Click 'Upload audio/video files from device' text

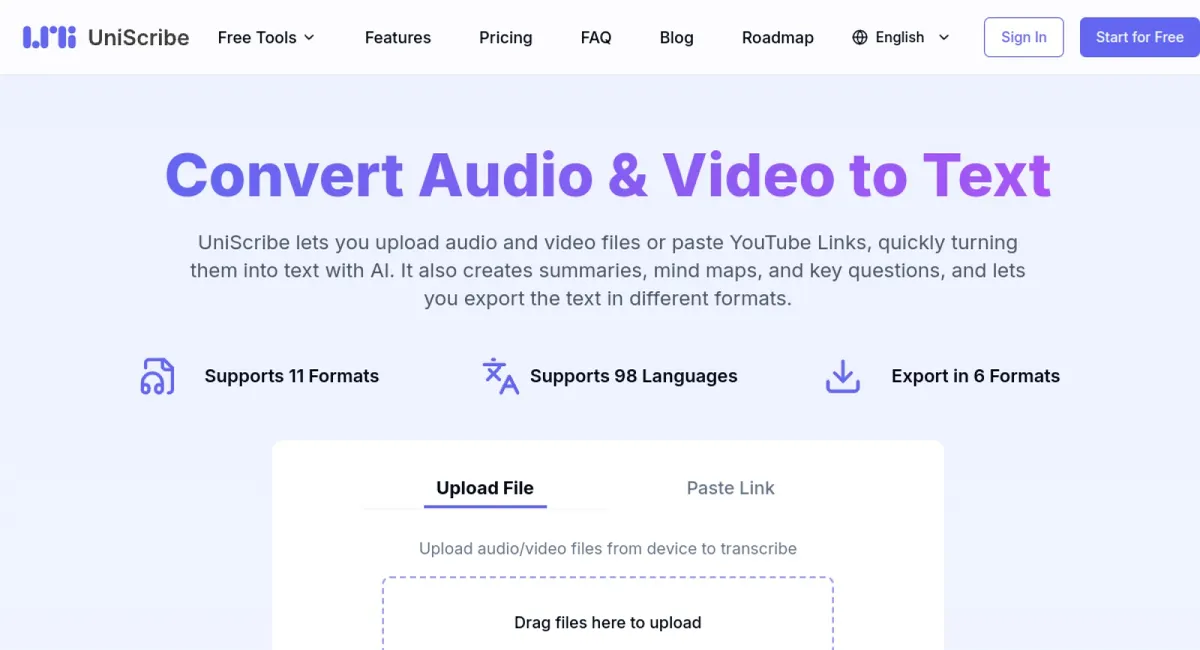pyautogui.click(x=608, y=548)
